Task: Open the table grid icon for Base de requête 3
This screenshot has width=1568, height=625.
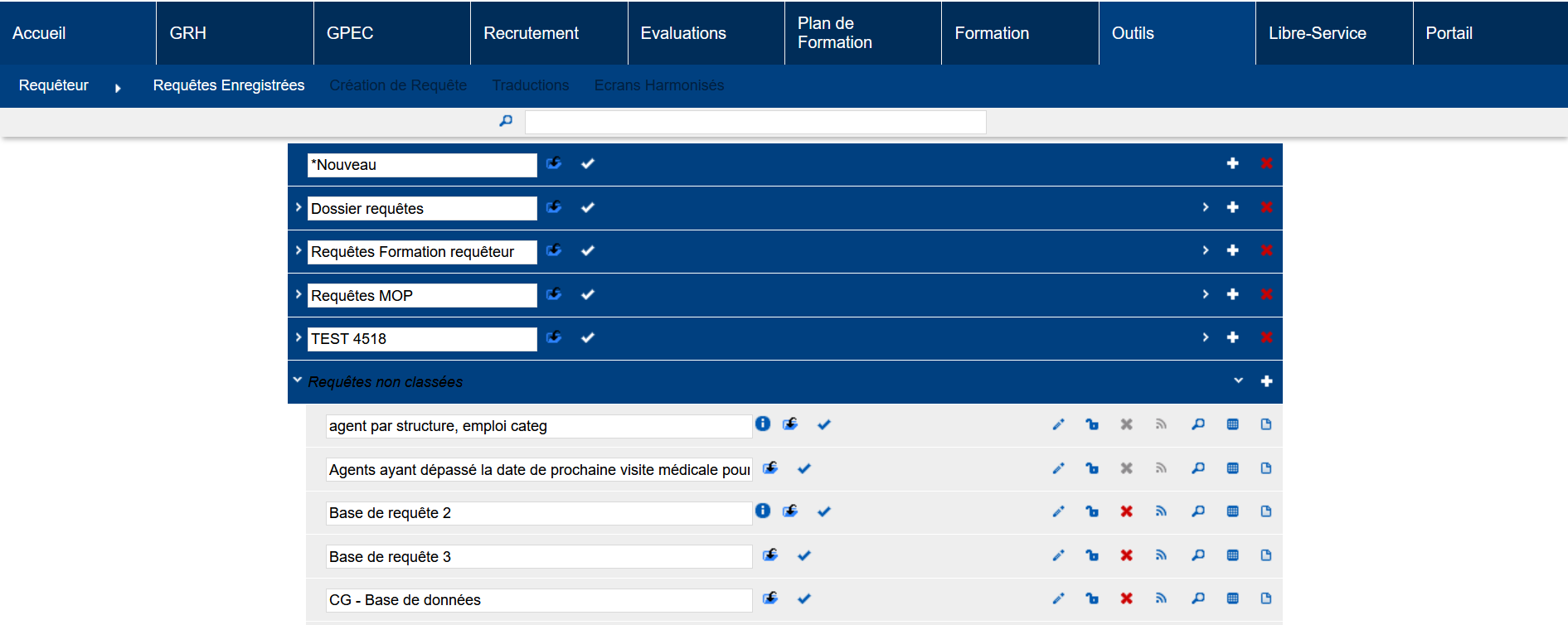Action: coord(1232,555)
